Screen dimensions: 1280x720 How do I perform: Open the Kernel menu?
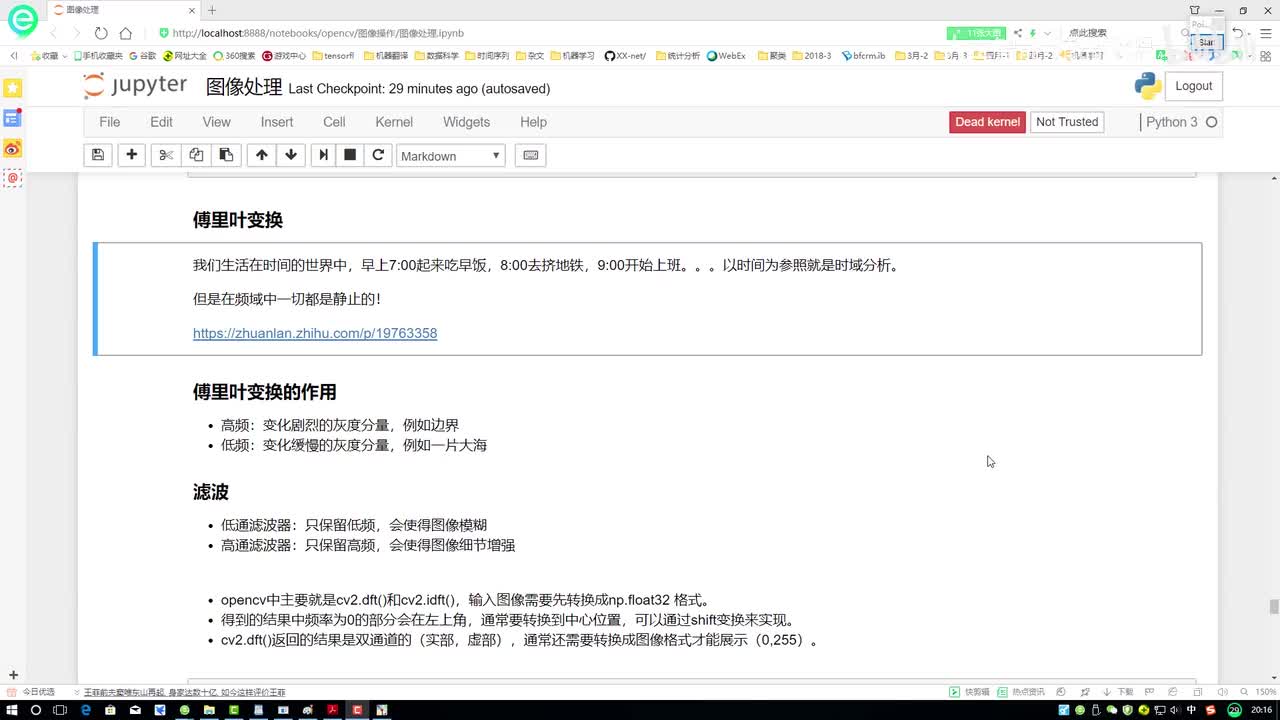coord(394,122)
